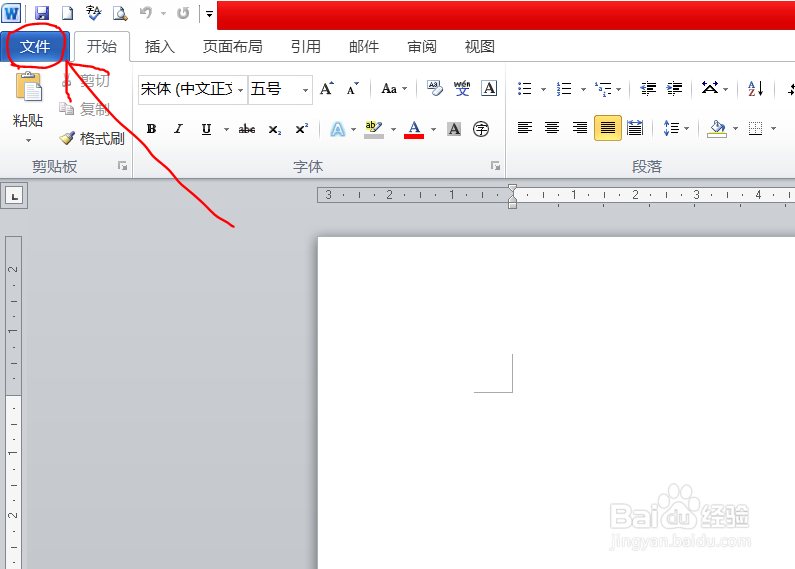Image resolution: width=795 pixels, height=569 pixels.
Task: Click the increase indent icon
Action: click(674, 89)
